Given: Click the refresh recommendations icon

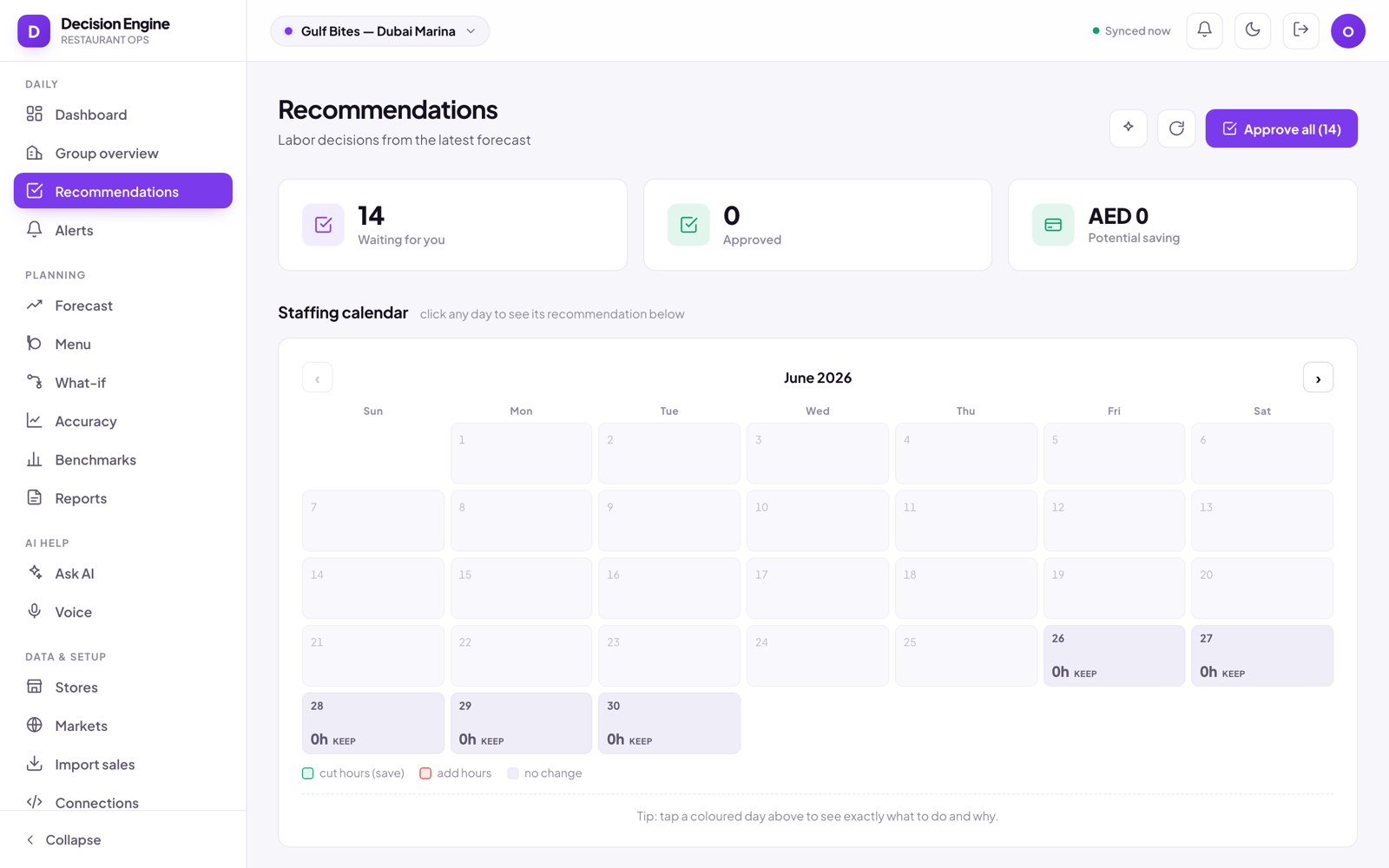Looking at the screenshot, I should pos(1176,128).
